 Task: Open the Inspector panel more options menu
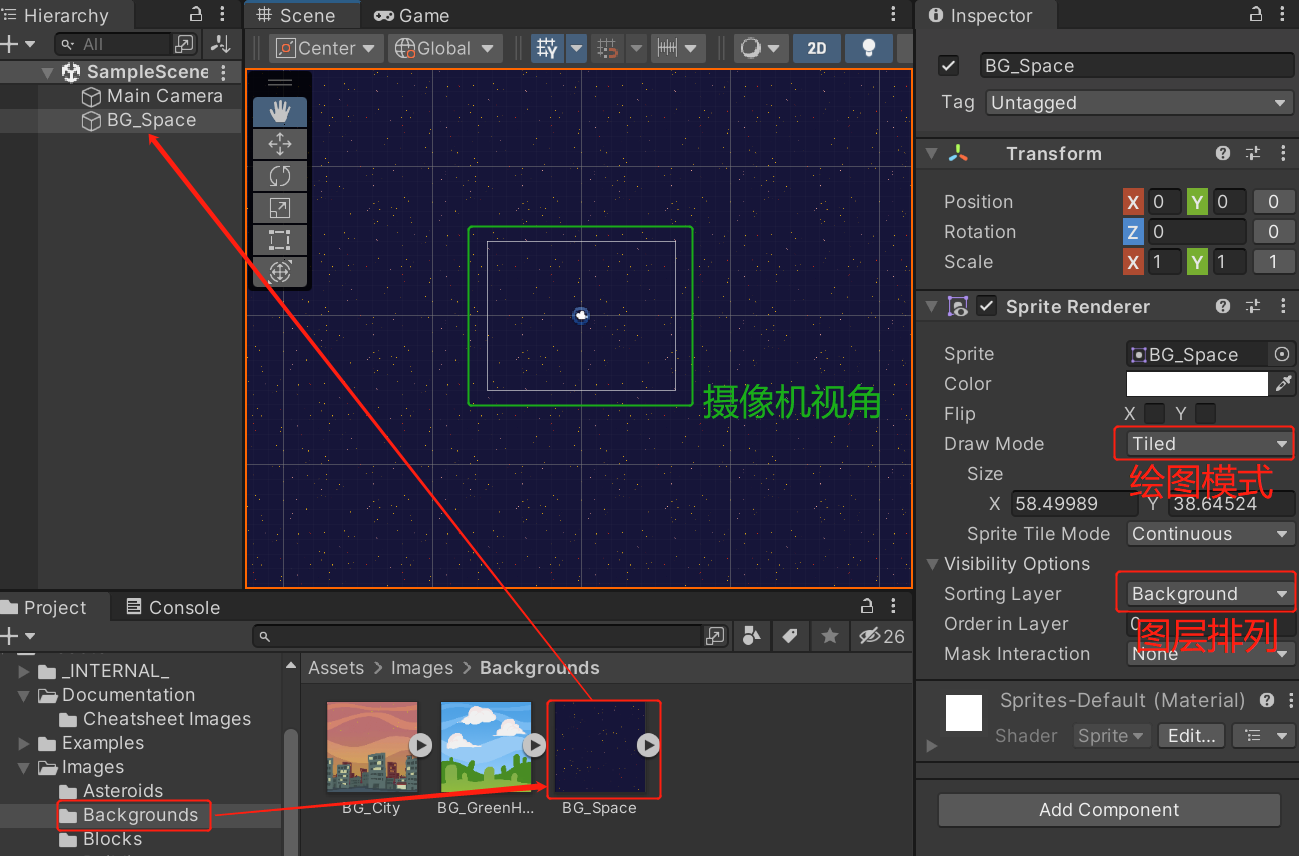click(x=1285, y=15)
